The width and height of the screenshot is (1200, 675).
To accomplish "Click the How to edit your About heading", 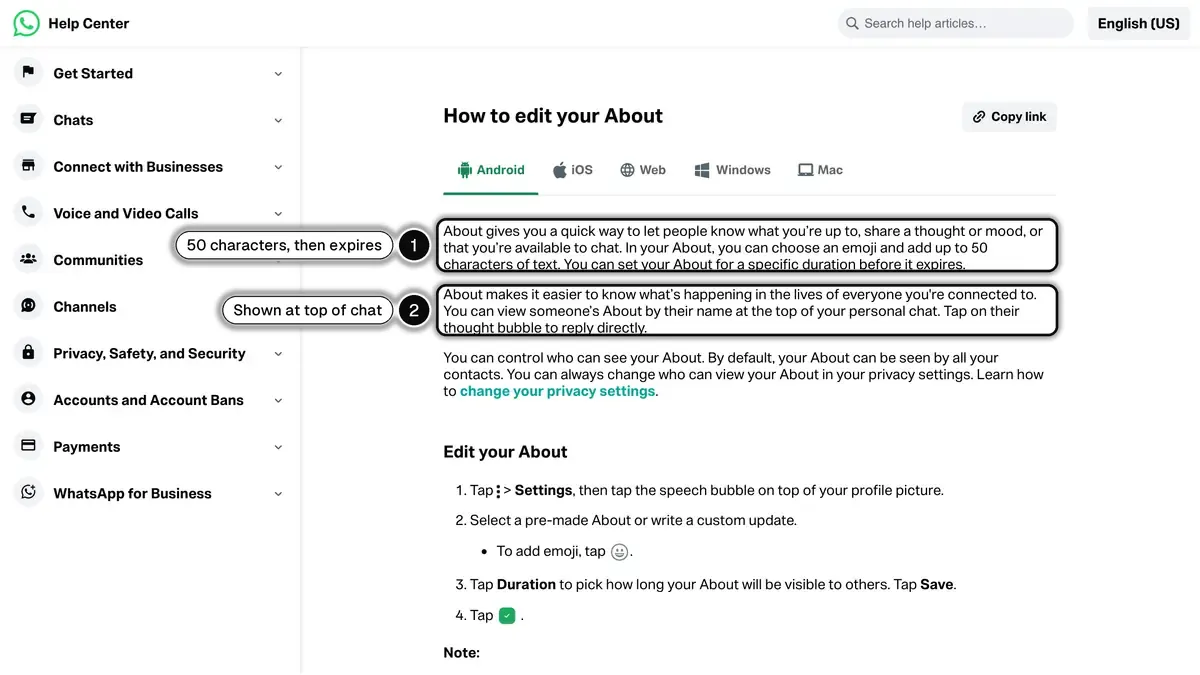I will tap(553, 116).
